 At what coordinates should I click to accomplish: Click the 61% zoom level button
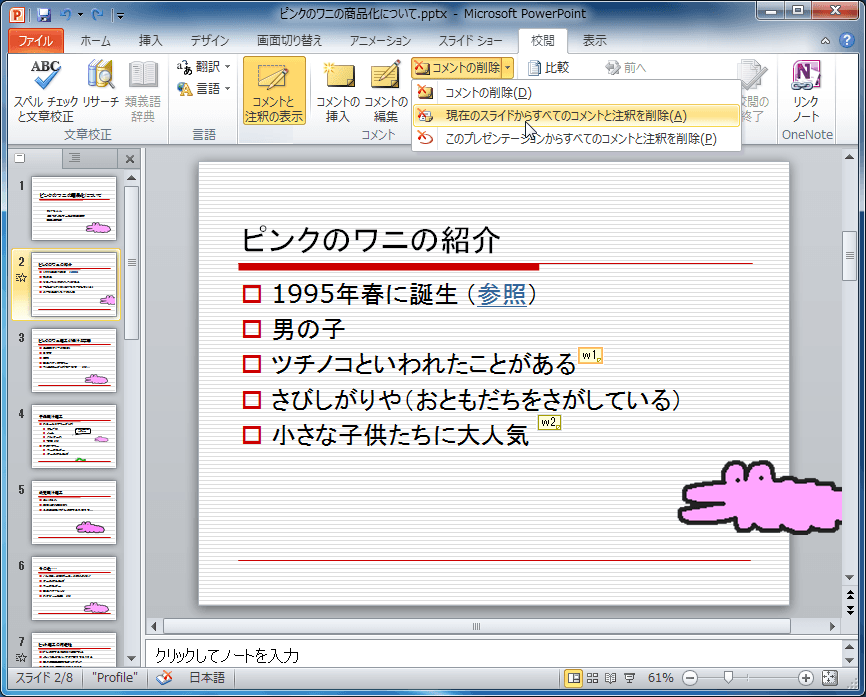coord(661,678)
